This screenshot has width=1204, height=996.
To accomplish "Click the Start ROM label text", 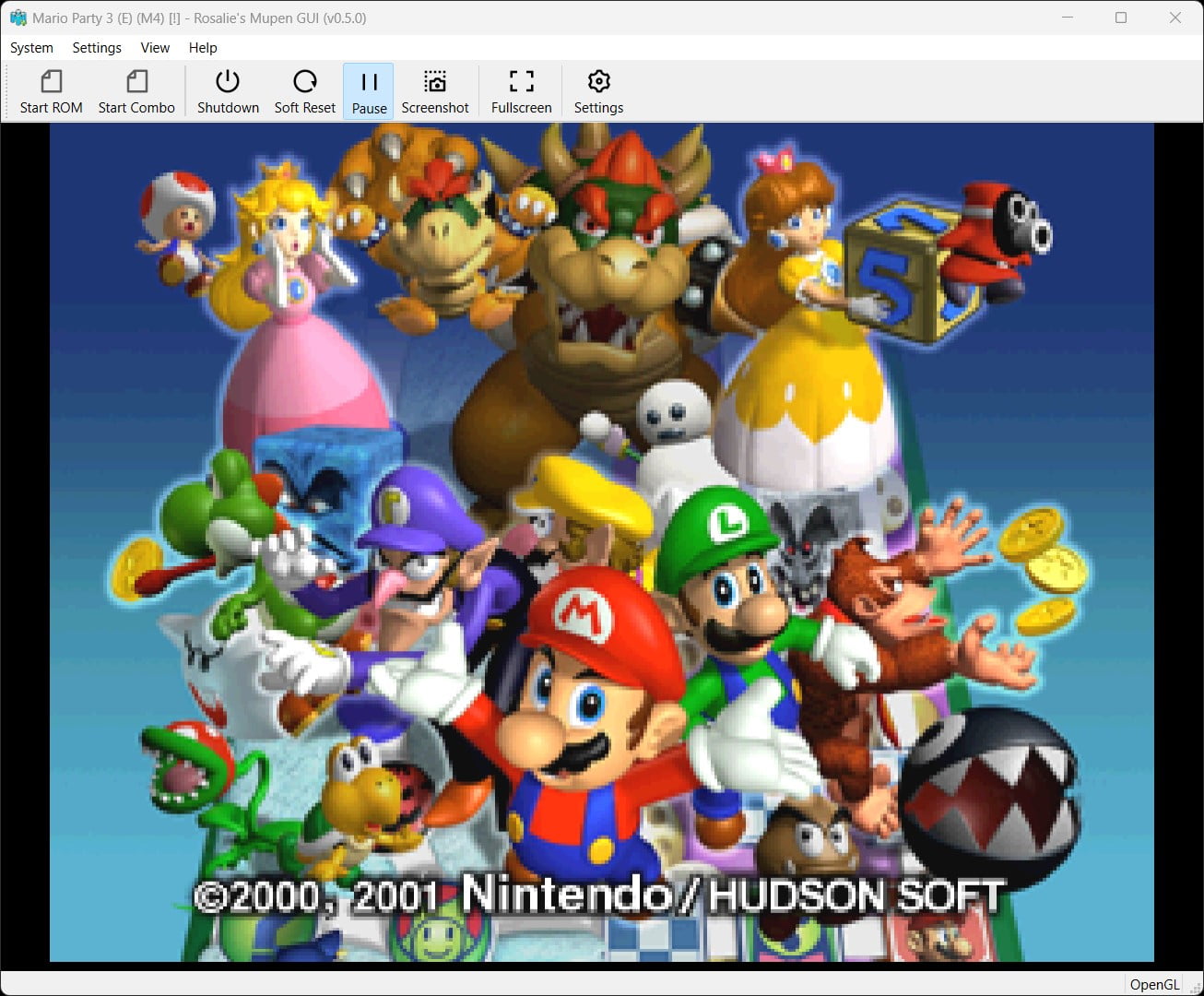I will (x=51, y=107).
